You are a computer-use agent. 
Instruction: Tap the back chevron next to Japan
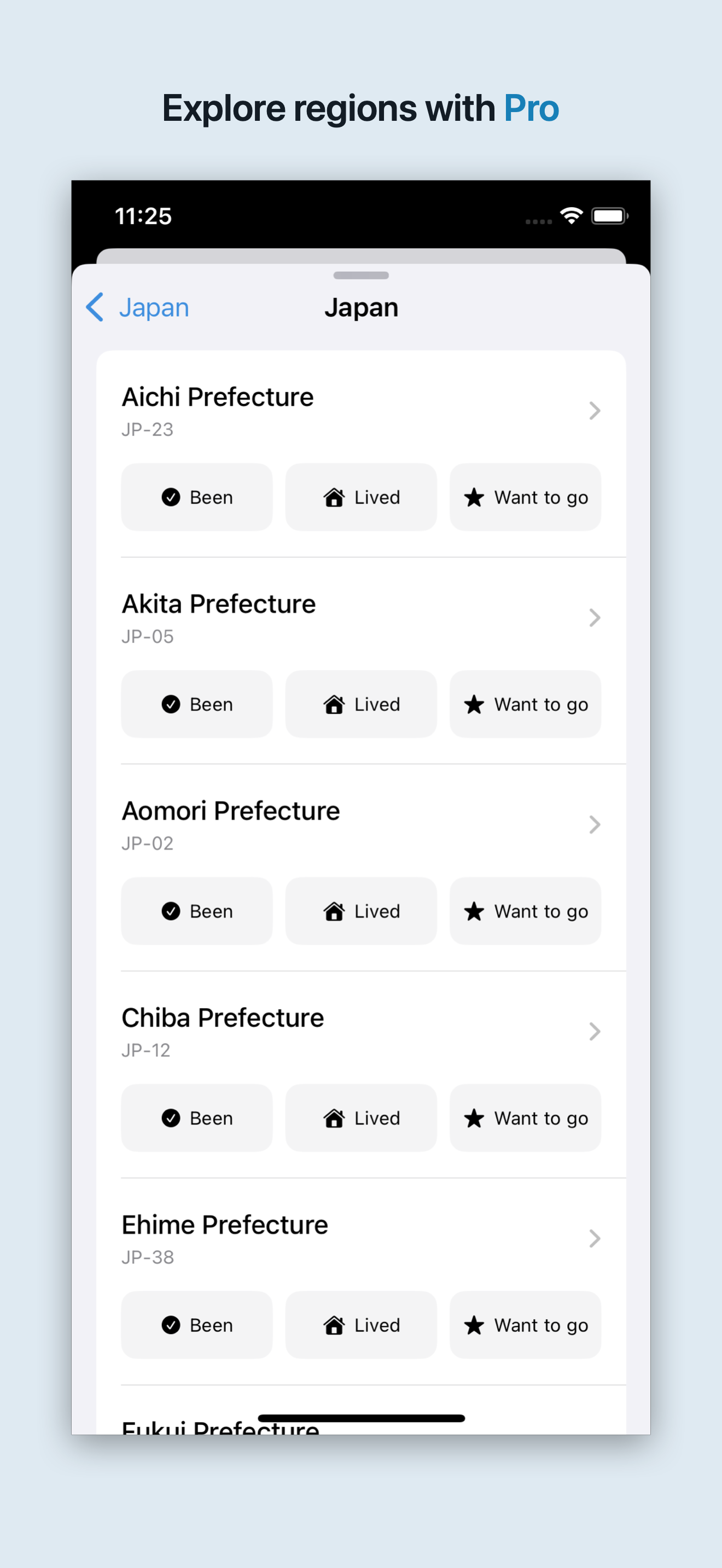click(x=95, y=307)
